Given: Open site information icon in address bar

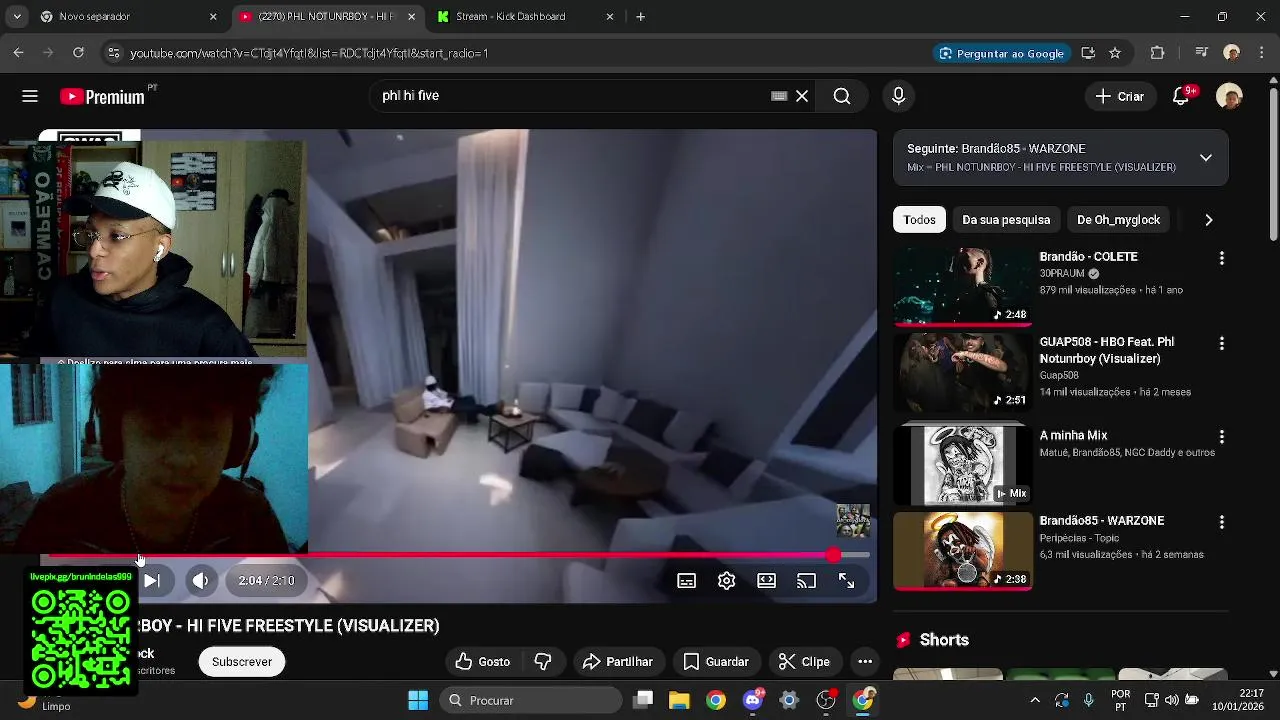Looking at the screenshot, I should 113,53.
